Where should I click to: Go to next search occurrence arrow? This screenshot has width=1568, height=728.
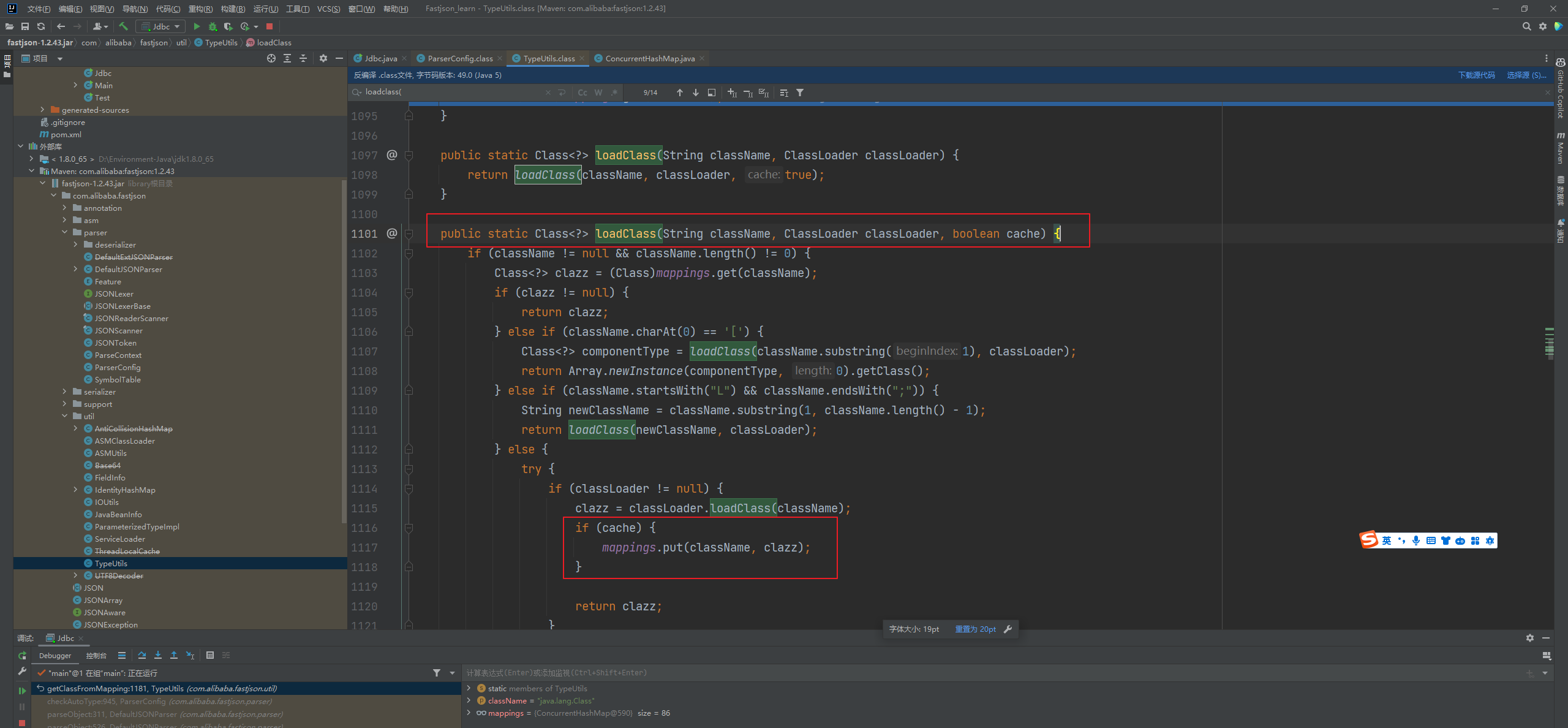click(x=696, y=93)
